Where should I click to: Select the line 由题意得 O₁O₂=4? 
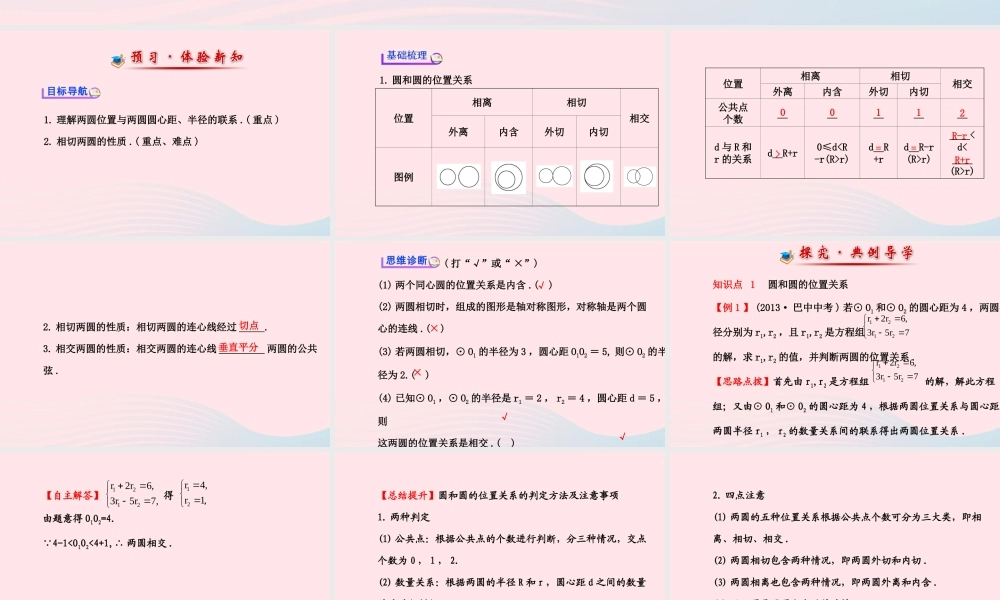click(x=79, y=519)
